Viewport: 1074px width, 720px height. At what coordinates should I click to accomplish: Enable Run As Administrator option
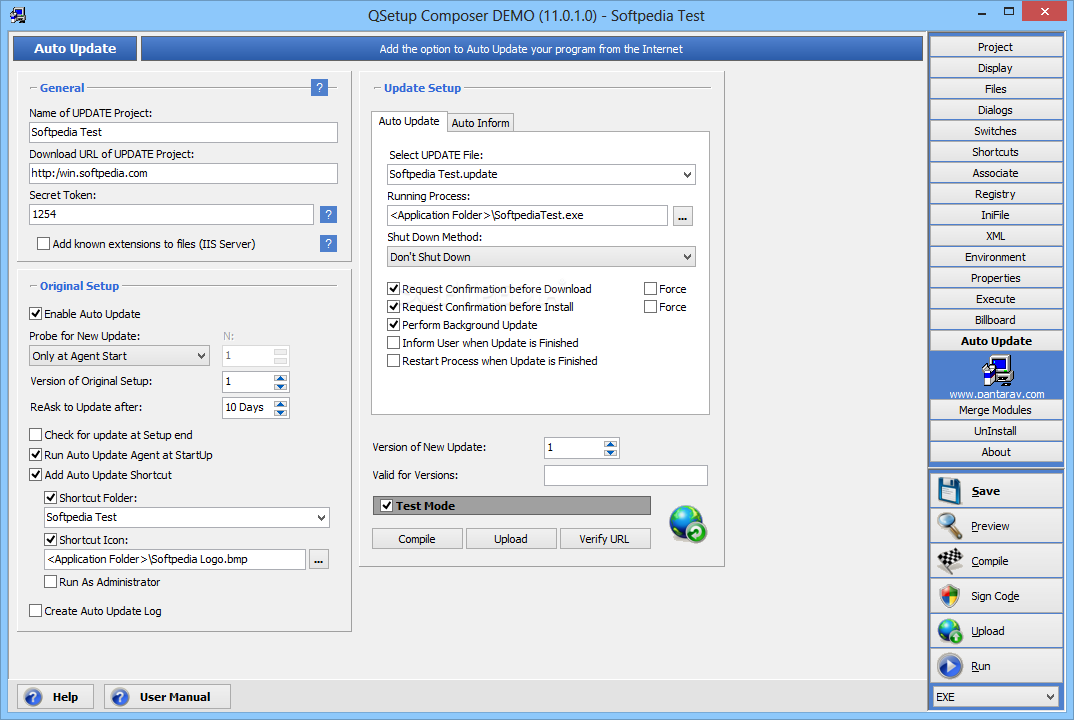[x=51, y=582]
